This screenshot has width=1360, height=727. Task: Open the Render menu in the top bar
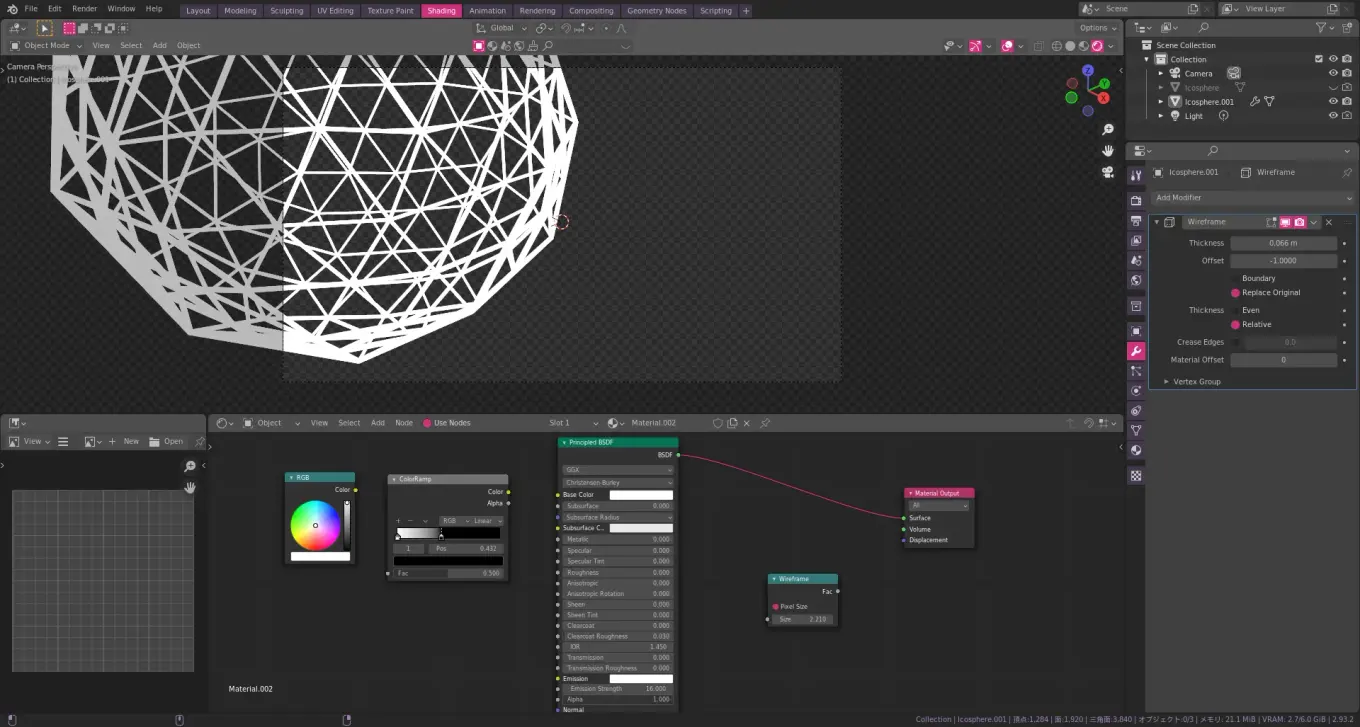[85, 8]
